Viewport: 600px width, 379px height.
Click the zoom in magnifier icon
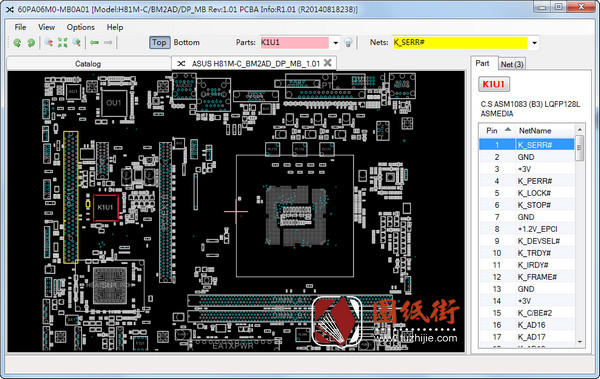point(77,42)
